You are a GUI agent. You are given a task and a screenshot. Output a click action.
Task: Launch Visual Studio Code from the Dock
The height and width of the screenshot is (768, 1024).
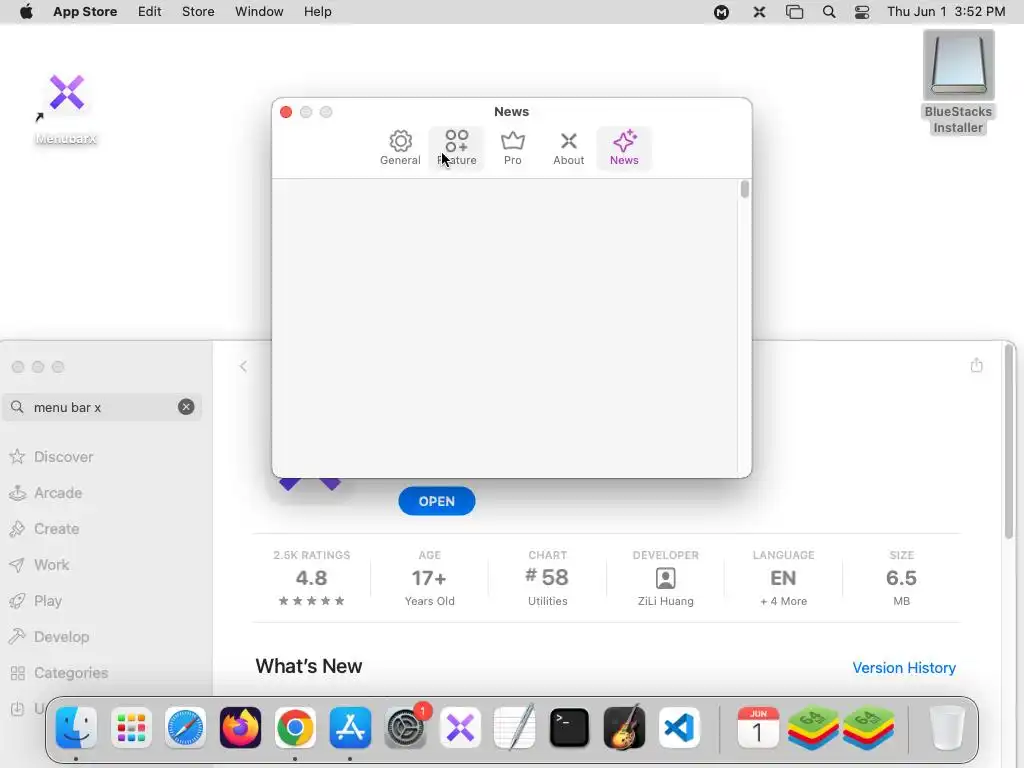(x=679, y=728)
